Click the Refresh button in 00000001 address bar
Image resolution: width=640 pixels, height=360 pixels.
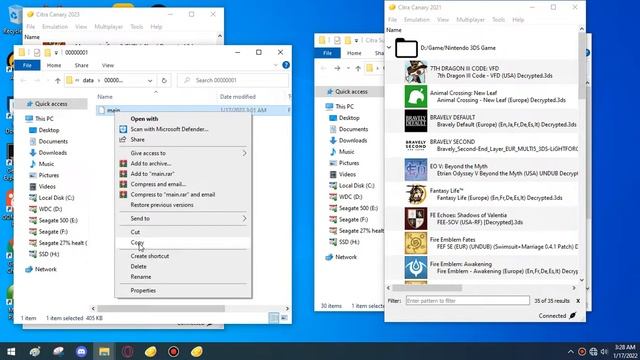164,80
